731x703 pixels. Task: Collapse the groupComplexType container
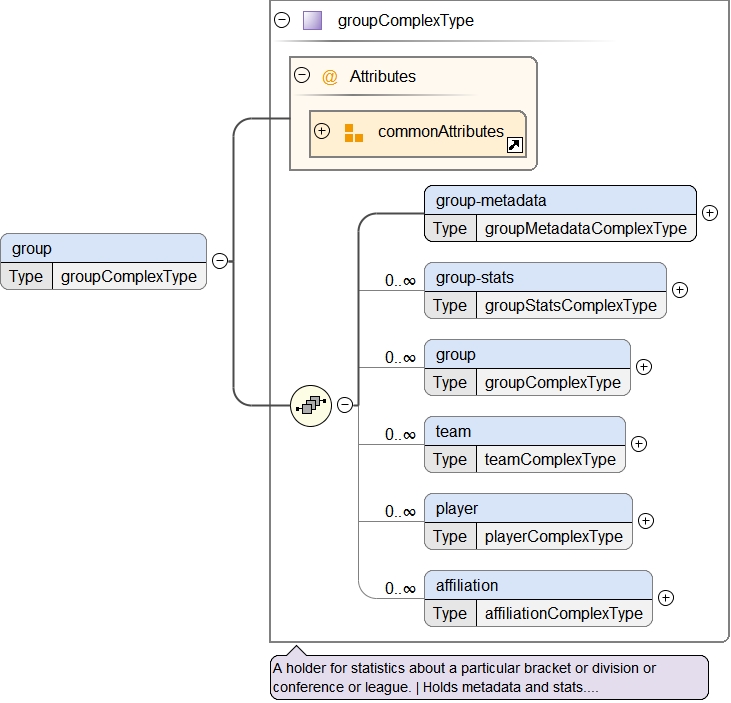click(x=282, y=20)
